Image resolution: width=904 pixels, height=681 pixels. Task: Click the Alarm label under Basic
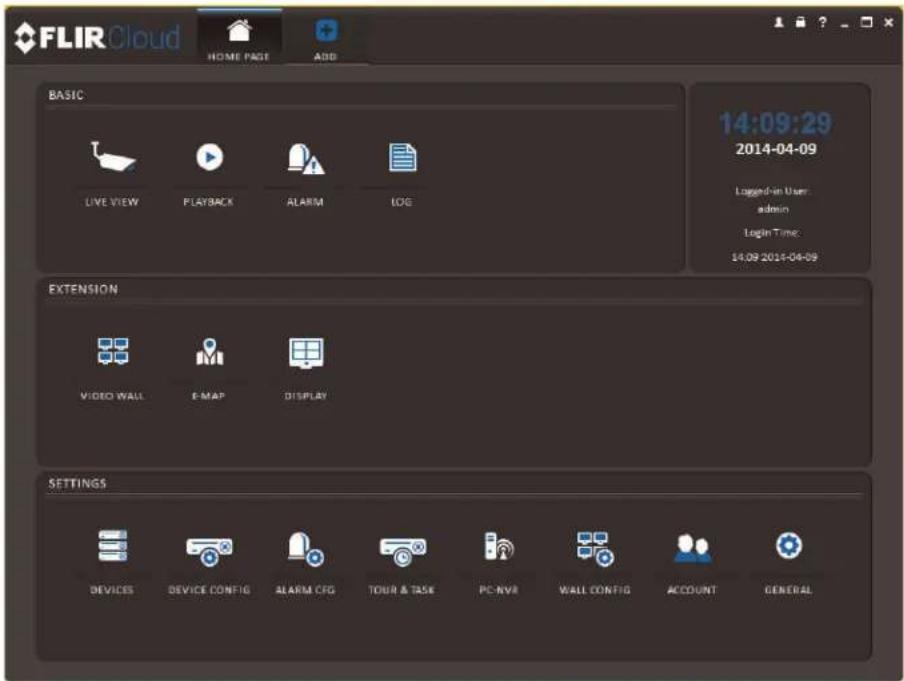click(306, 202)
